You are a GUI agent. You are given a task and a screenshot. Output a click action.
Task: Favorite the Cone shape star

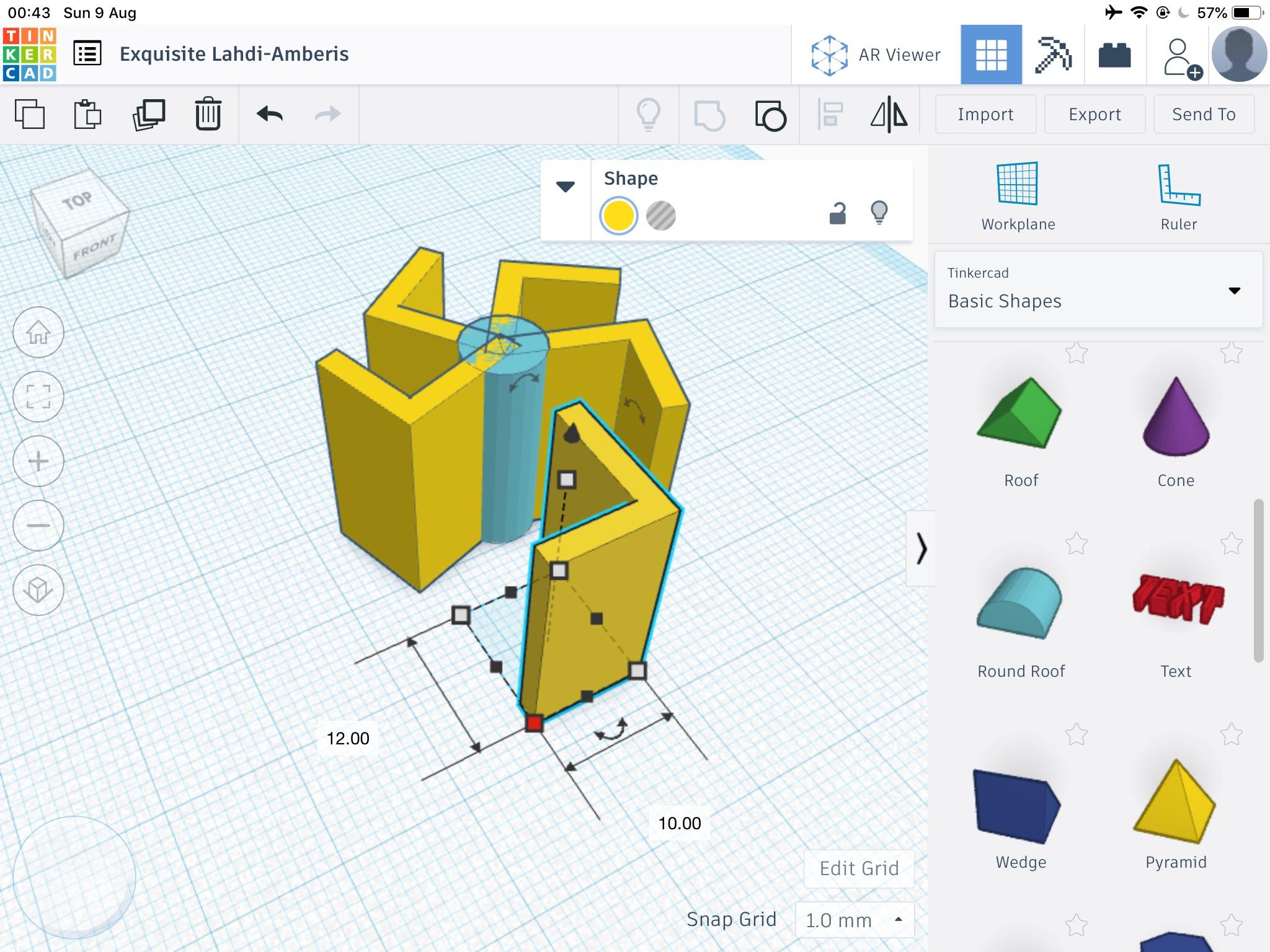1232,353
